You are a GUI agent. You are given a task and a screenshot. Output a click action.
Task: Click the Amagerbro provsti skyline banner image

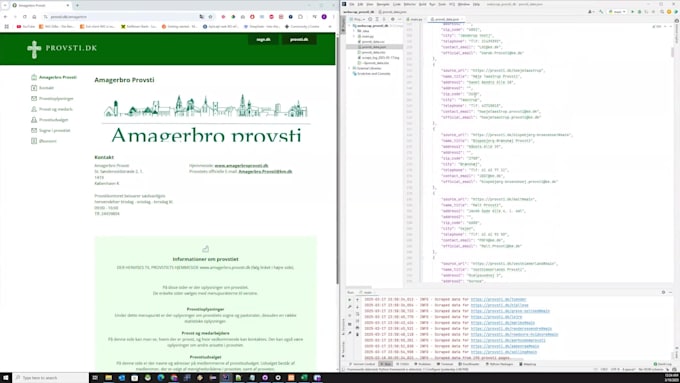(206, 118)
